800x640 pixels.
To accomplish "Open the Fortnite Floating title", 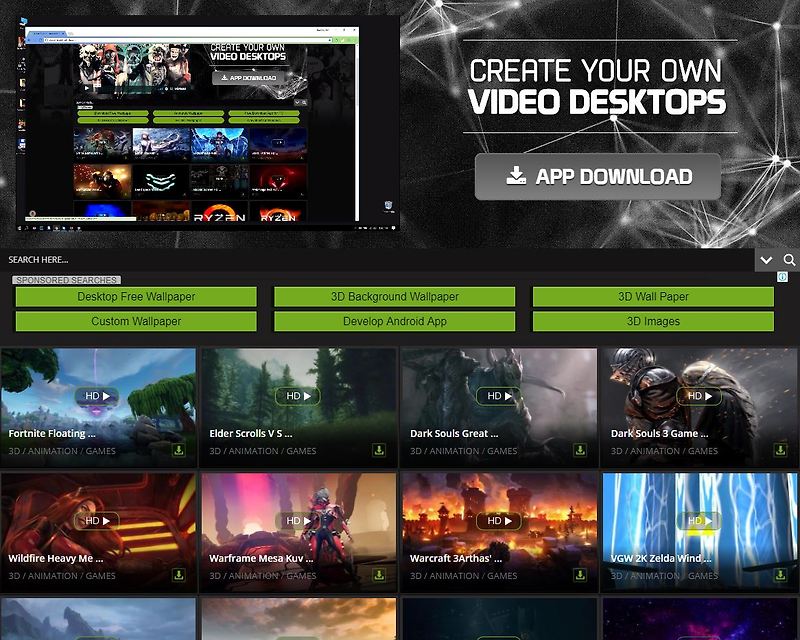I will click(52, 434).
